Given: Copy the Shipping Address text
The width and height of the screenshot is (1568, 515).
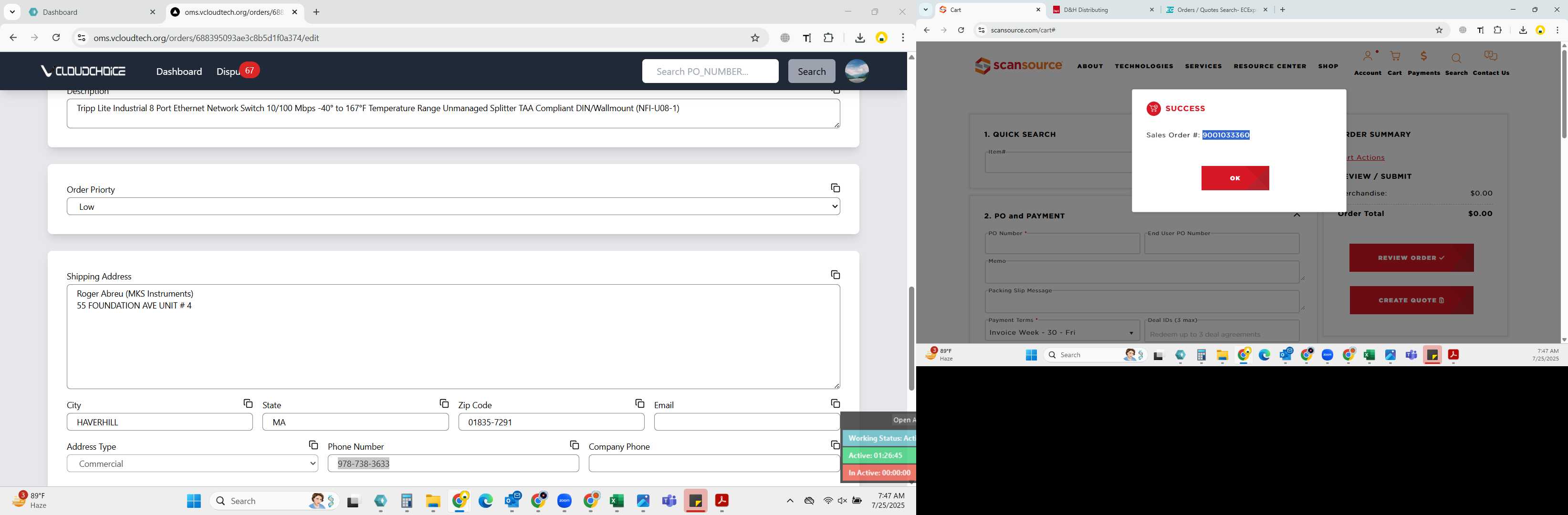Looking at the screenshot, I should point(835,275).
